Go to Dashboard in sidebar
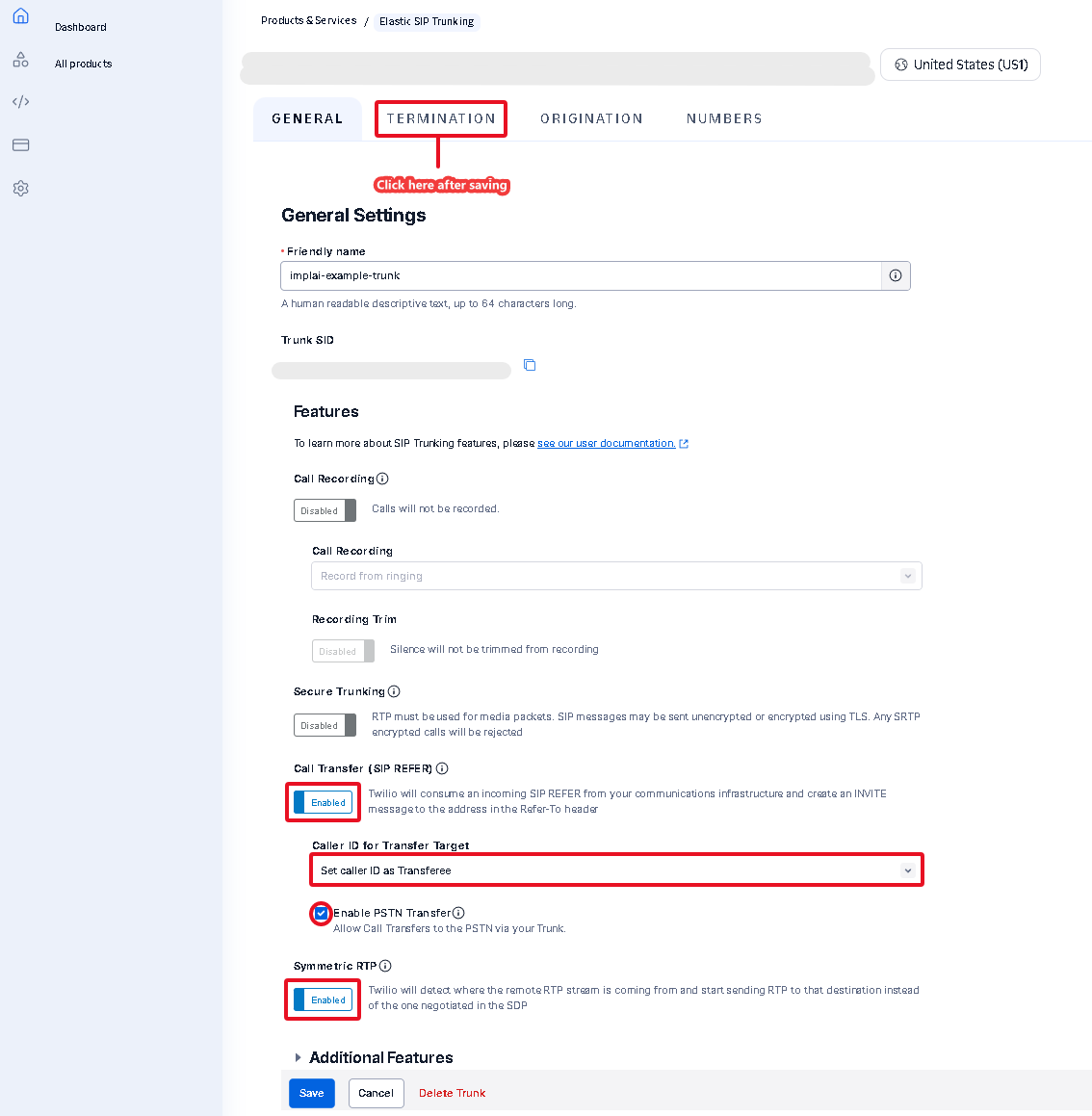The width and height of the screenshot is (1092, 1116). point(81,27)
